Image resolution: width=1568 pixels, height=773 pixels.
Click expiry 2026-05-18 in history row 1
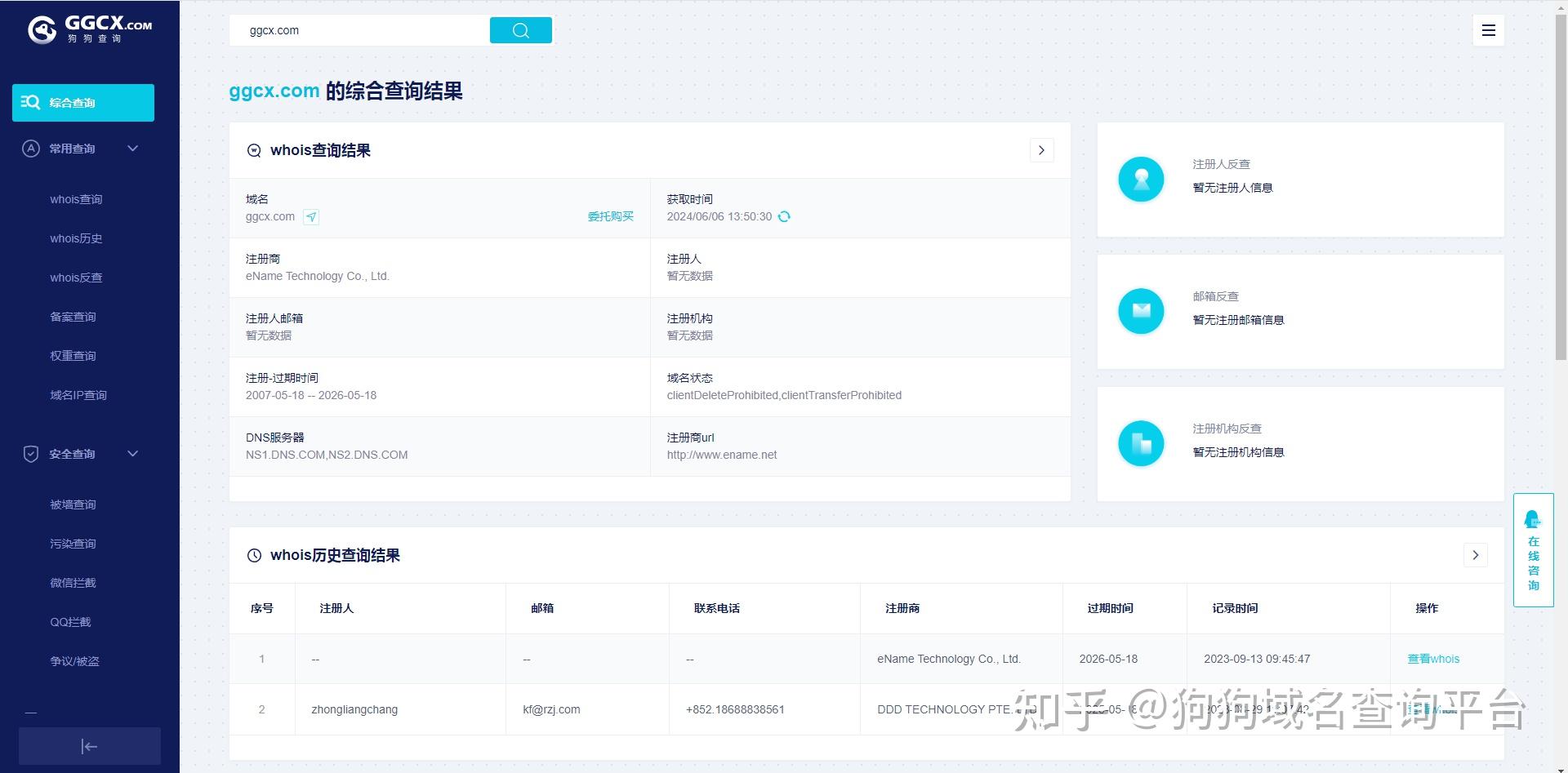[x=1108, y=659]
